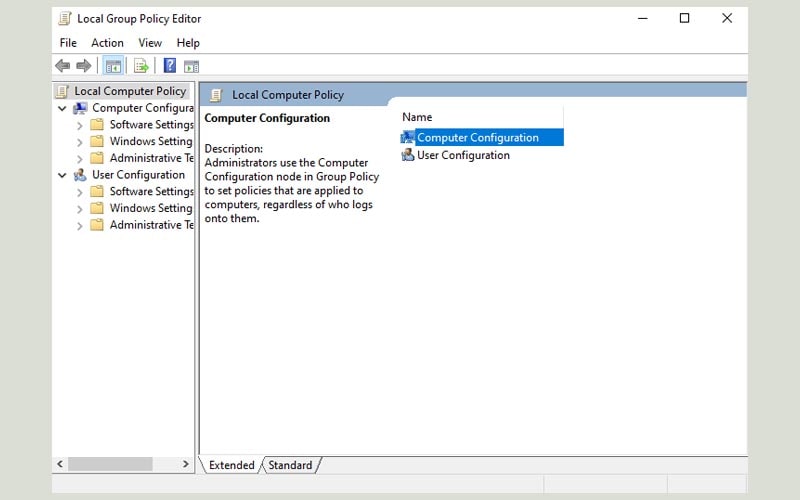The width and height of the screenshot is (800, 500).
Task: Collapse the User Configuration tree node
Action: tap(62, 175)
